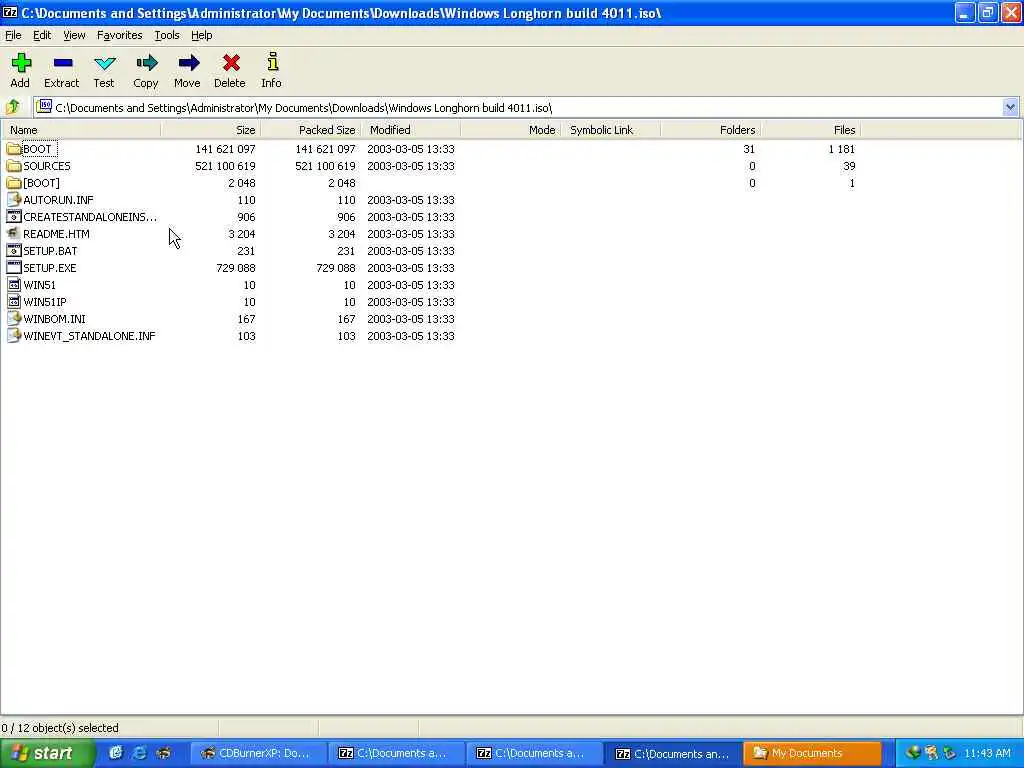Select the WIN51IP file name

click(x=44, y=302)
